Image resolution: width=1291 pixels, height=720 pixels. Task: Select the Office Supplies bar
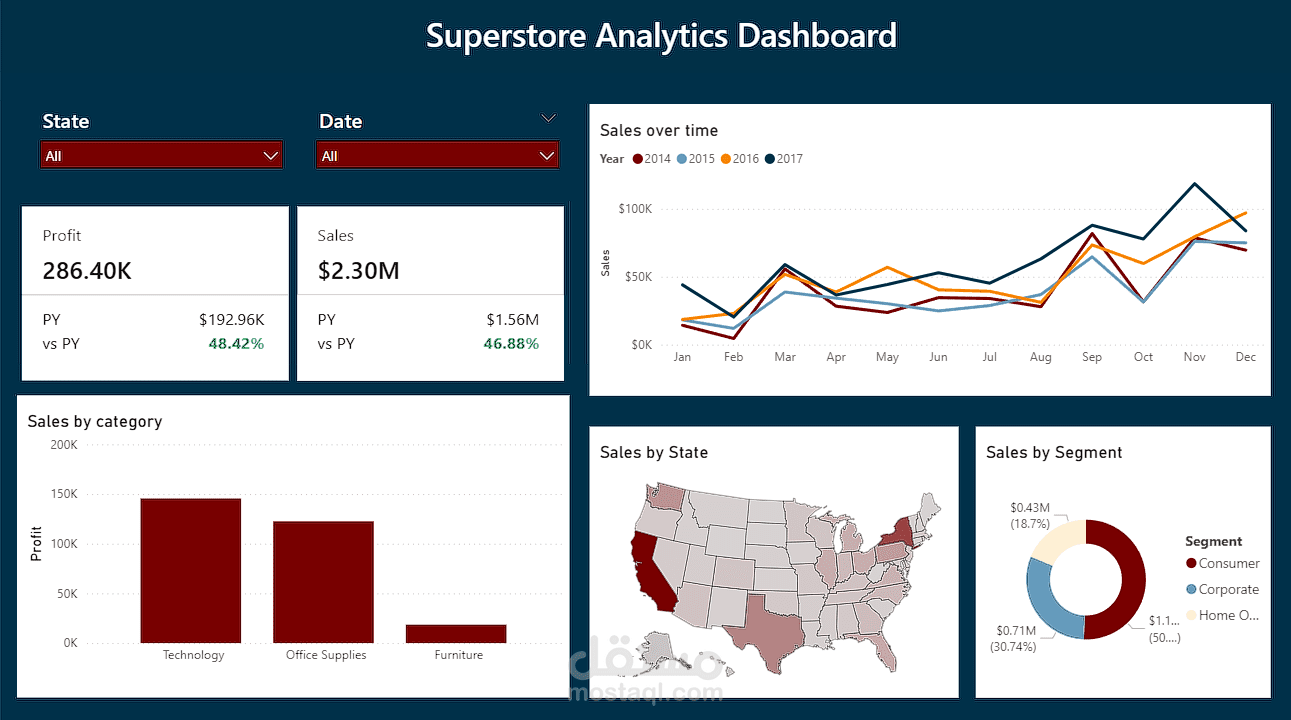324,580
